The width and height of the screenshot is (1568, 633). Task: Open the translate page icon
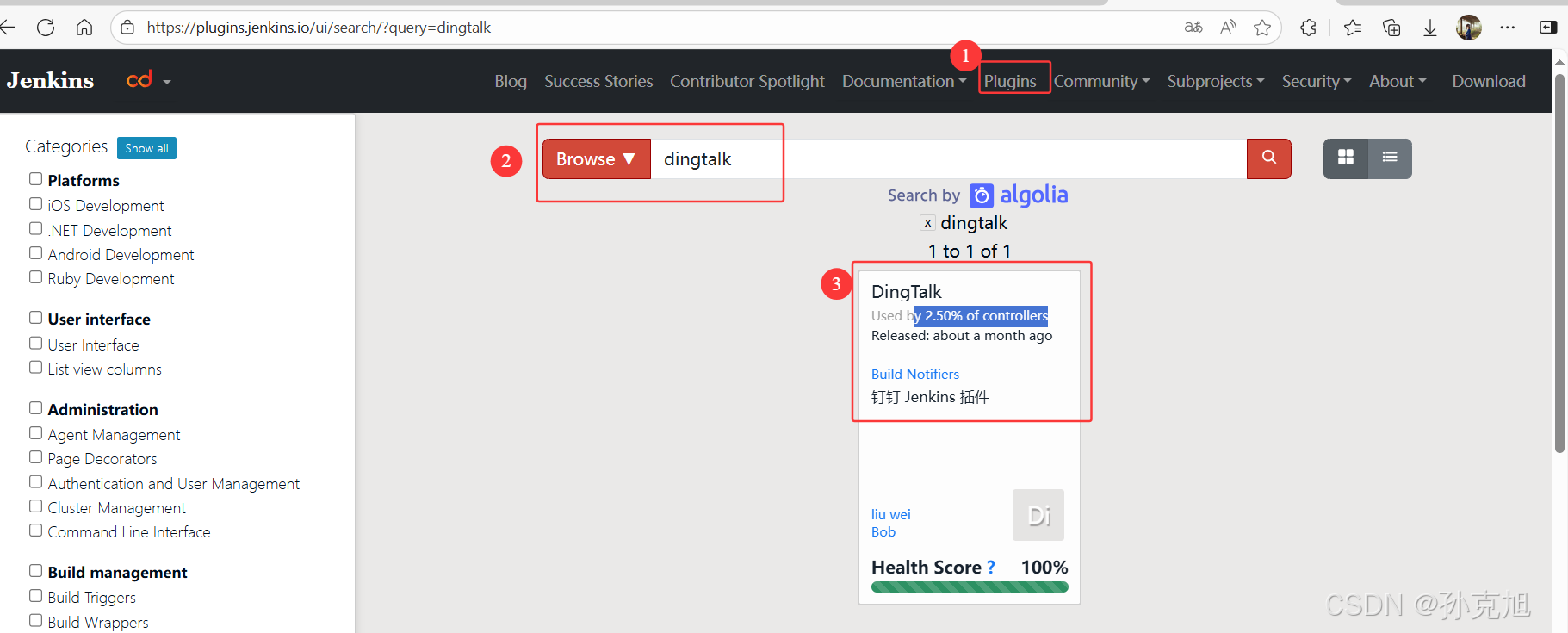[1193, 28]
